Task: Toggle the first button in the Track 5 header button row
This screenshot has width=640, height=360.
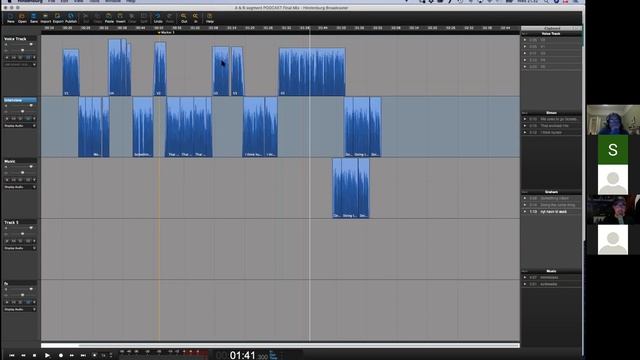Action: coord(7,241)
